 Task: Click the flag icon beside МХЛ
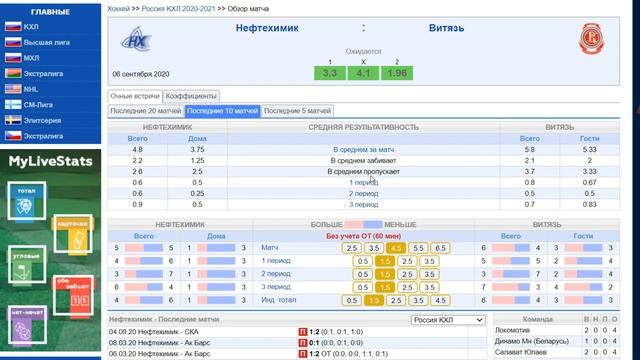tap(13, 58)
